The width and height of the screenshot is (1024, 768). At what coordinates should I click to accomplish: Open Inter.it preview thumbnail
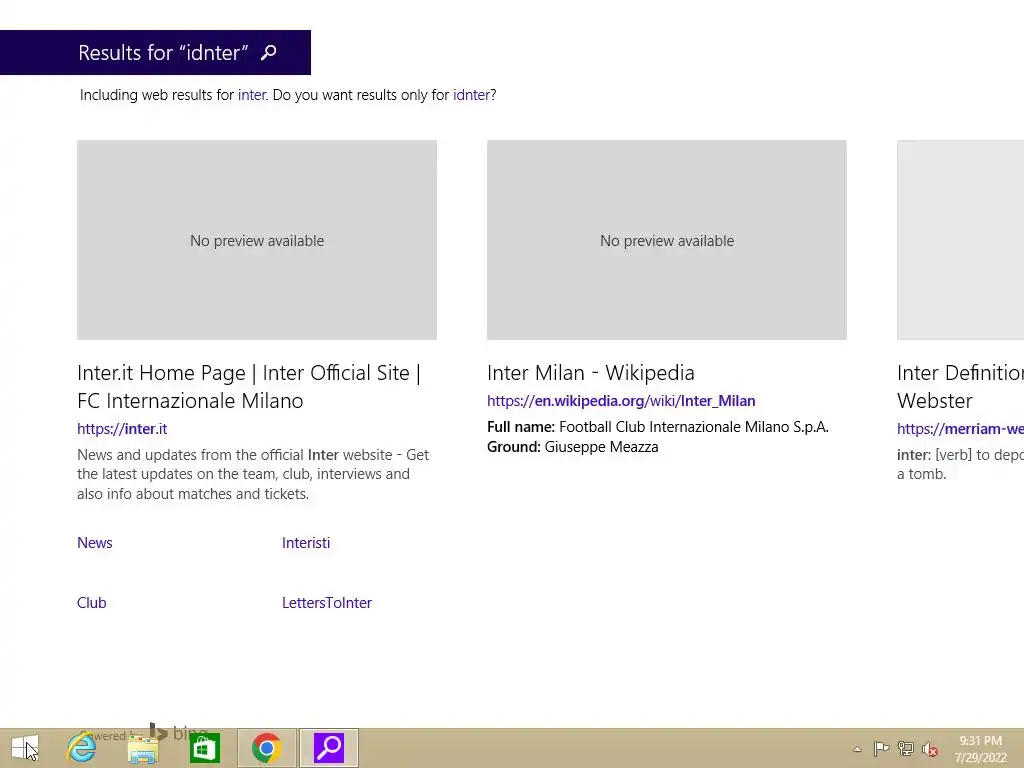click(x=257, y=240)
